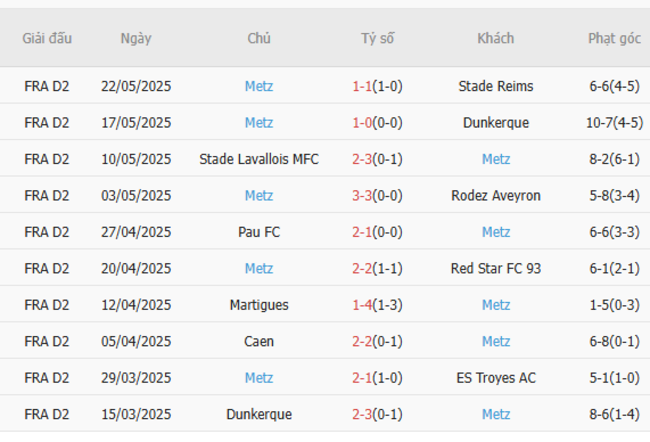
Task: Open the 1-4 score of Martigues match
Action: point(362,304)
